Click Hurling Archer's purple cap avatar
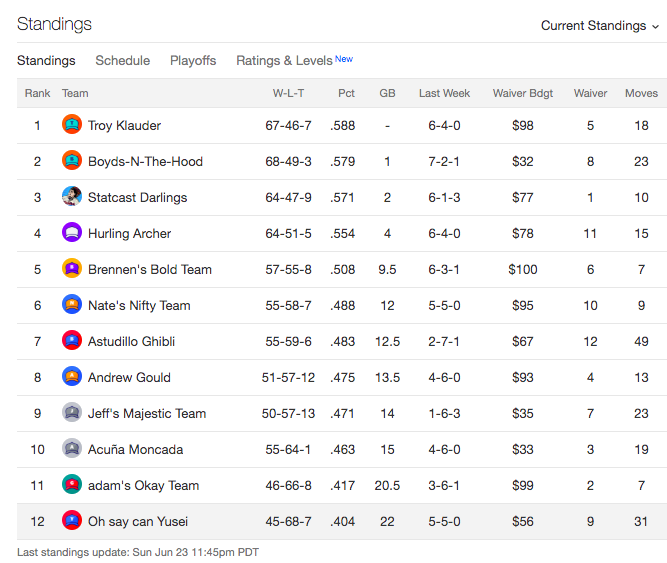The width and height of the screenshot is (667, 563). tap(72, 233)
